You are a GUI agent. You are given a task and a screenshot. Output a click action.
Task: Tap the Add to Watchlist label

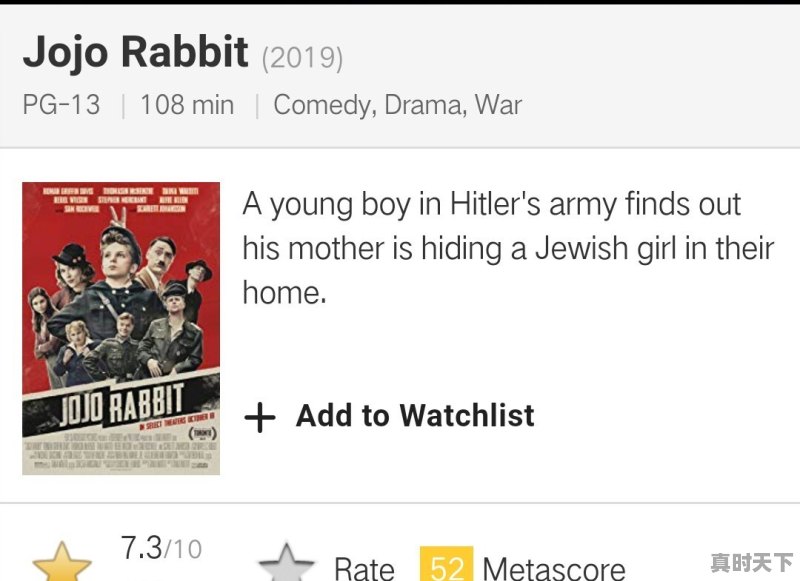[415, 416]
